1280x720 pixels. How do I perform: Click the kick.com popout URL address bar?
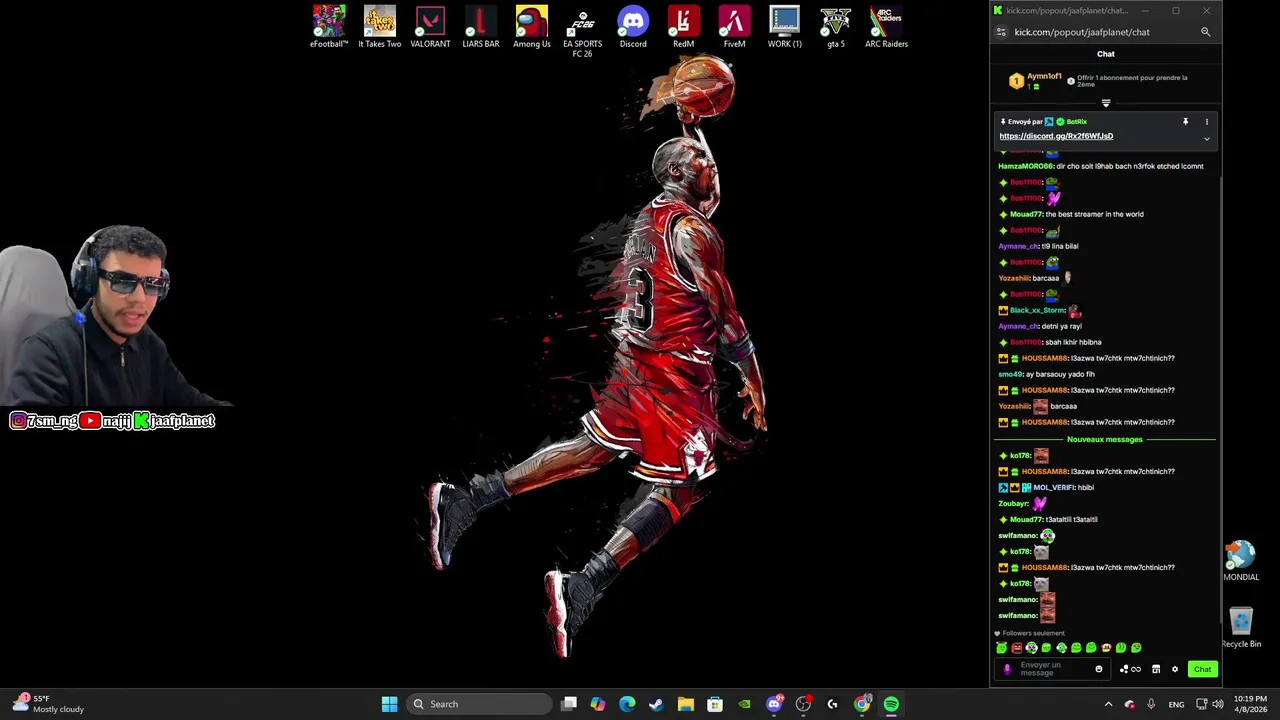click(x=1082, y=32)
